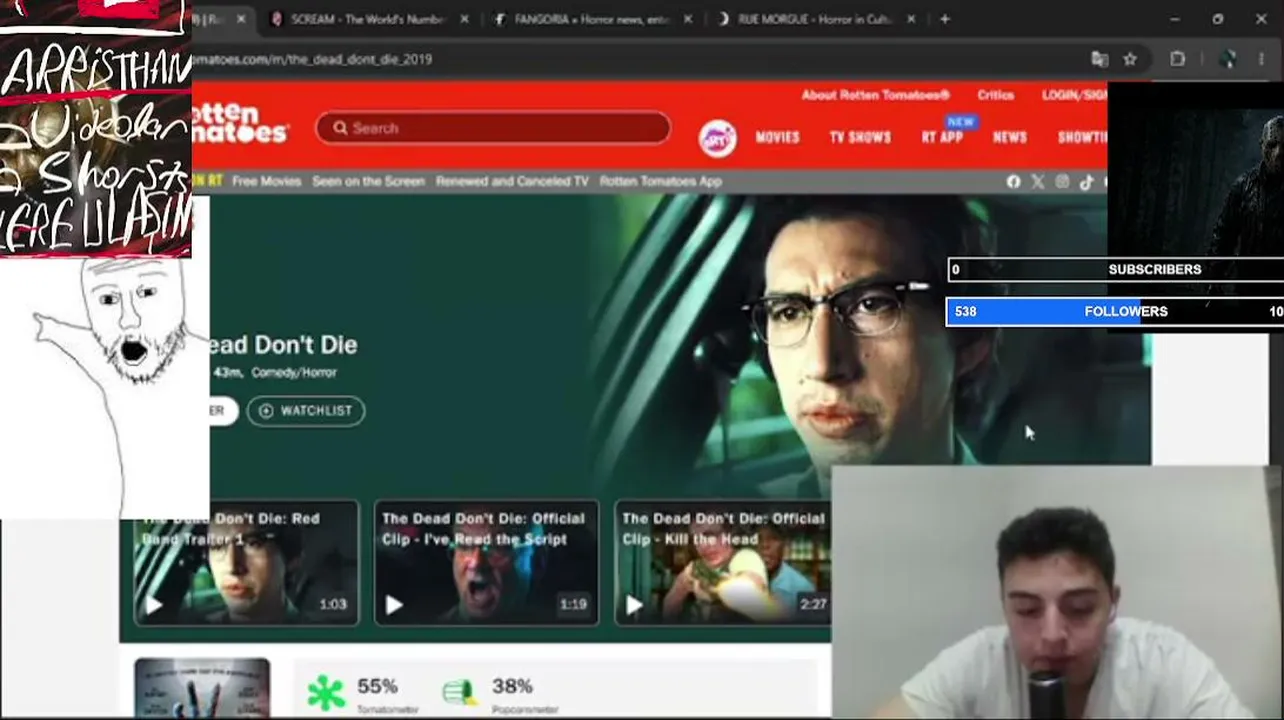Open the RT APP menu item
The image size is (1284, 720).
tap(942, 137)
